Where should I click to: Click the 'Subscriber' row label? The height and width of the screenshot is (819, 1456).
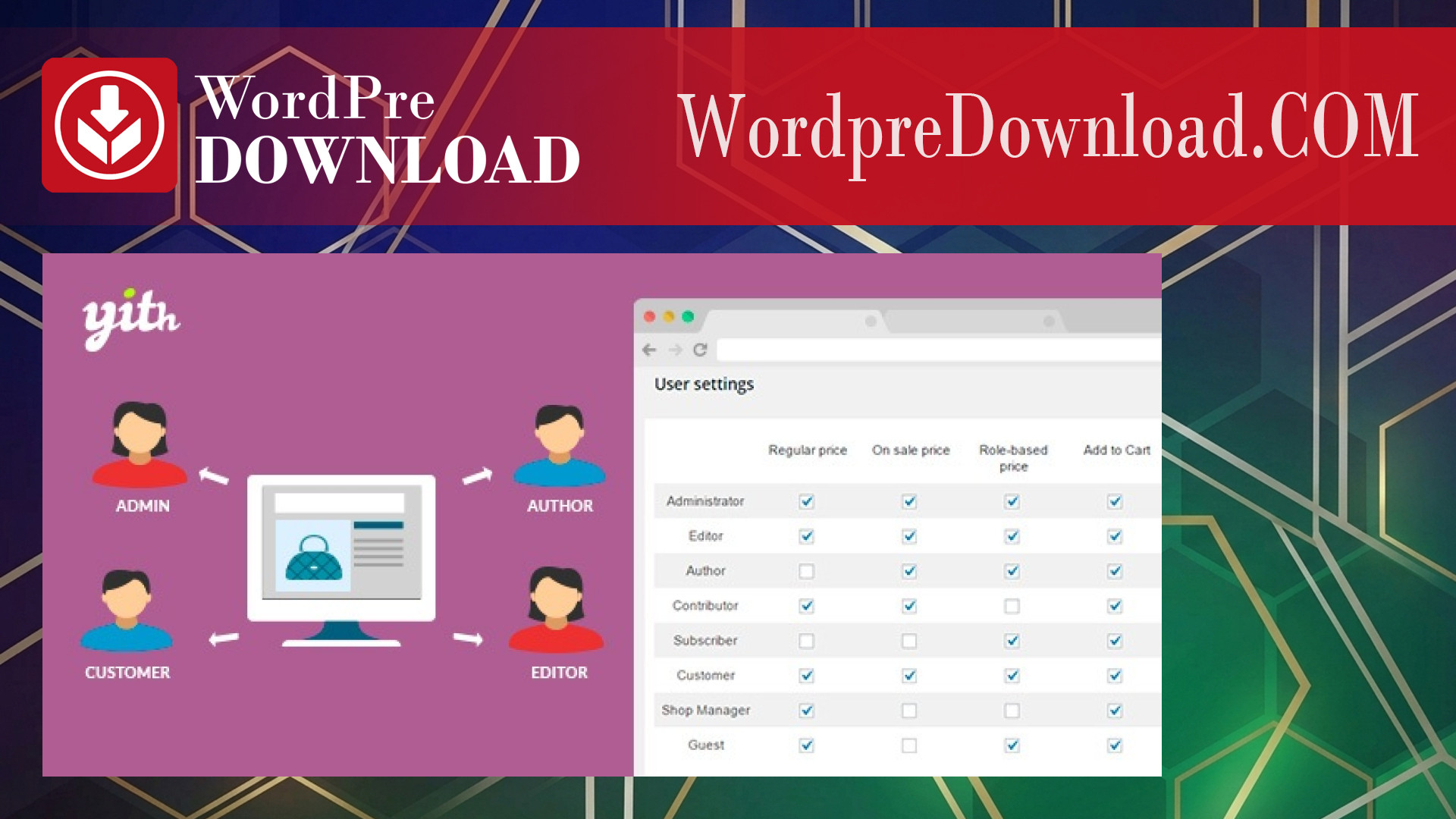(x=705, y=640)
